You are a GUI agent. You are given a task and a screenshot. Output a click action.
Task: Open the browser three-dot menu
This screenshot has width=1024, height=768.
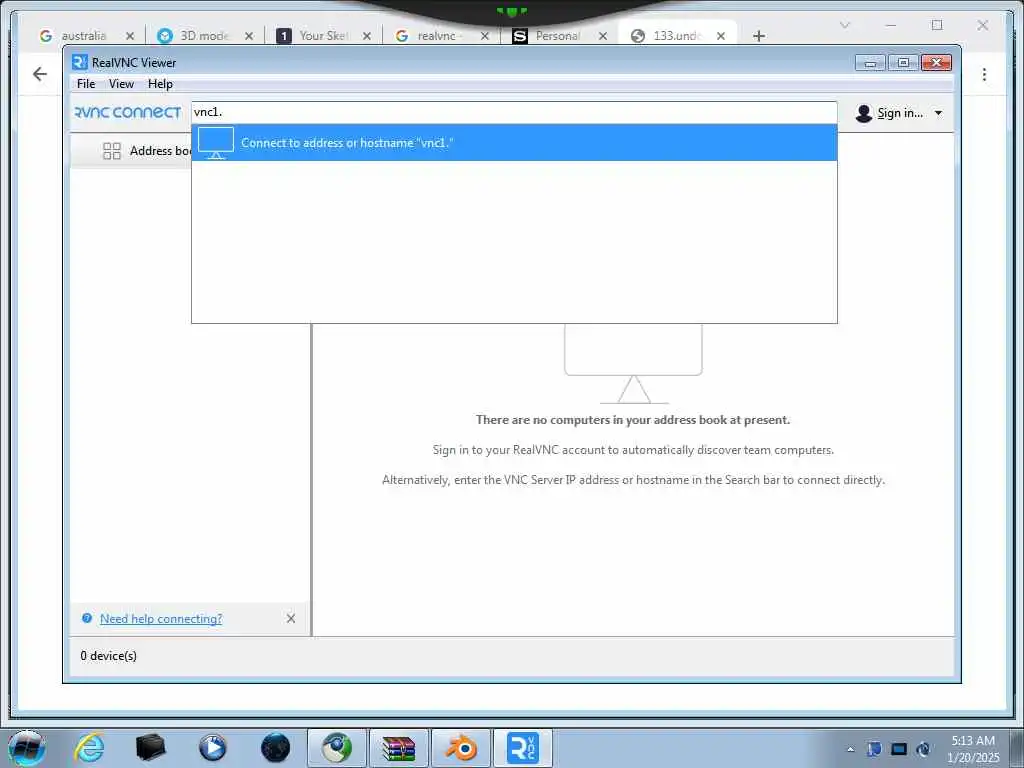[x=984, y=74]
